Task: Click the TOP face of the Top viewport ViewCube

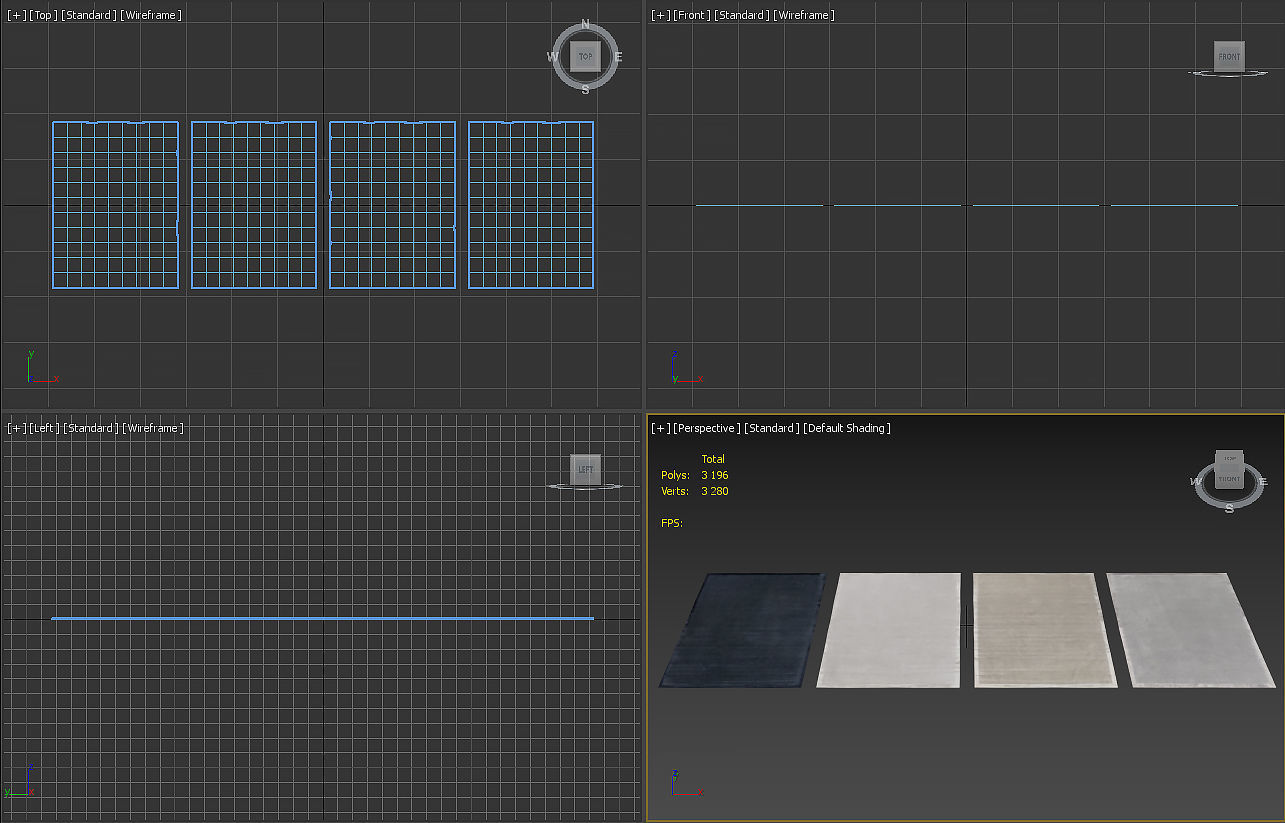Action: [585, 57]
